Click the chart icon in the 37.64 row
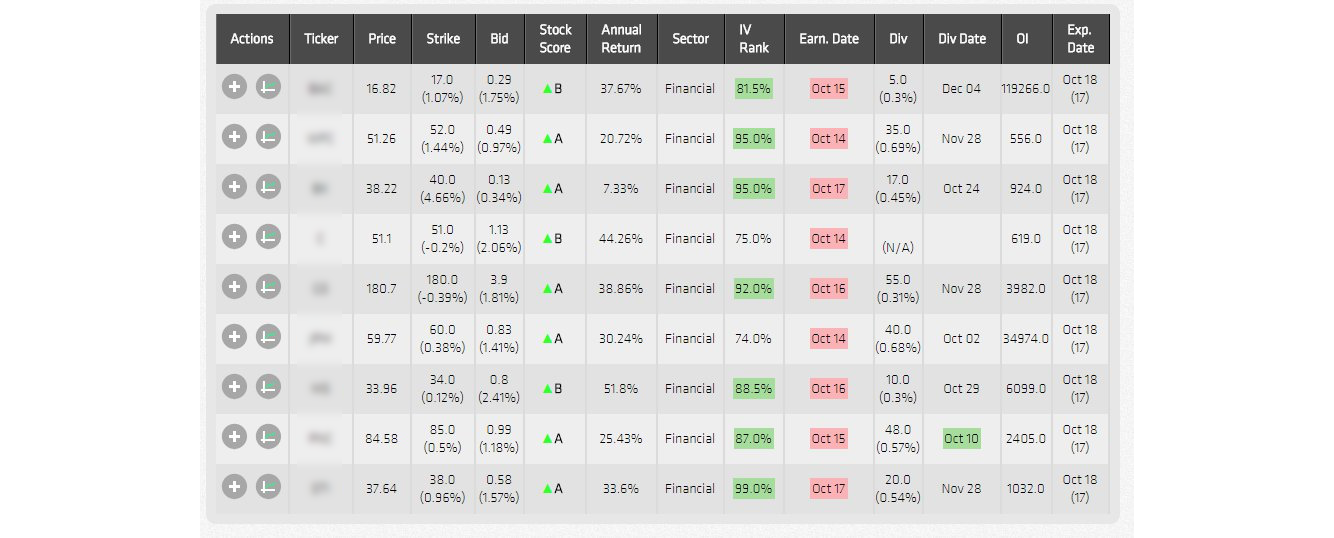1334x538 pixels. [x=268, y=488]
